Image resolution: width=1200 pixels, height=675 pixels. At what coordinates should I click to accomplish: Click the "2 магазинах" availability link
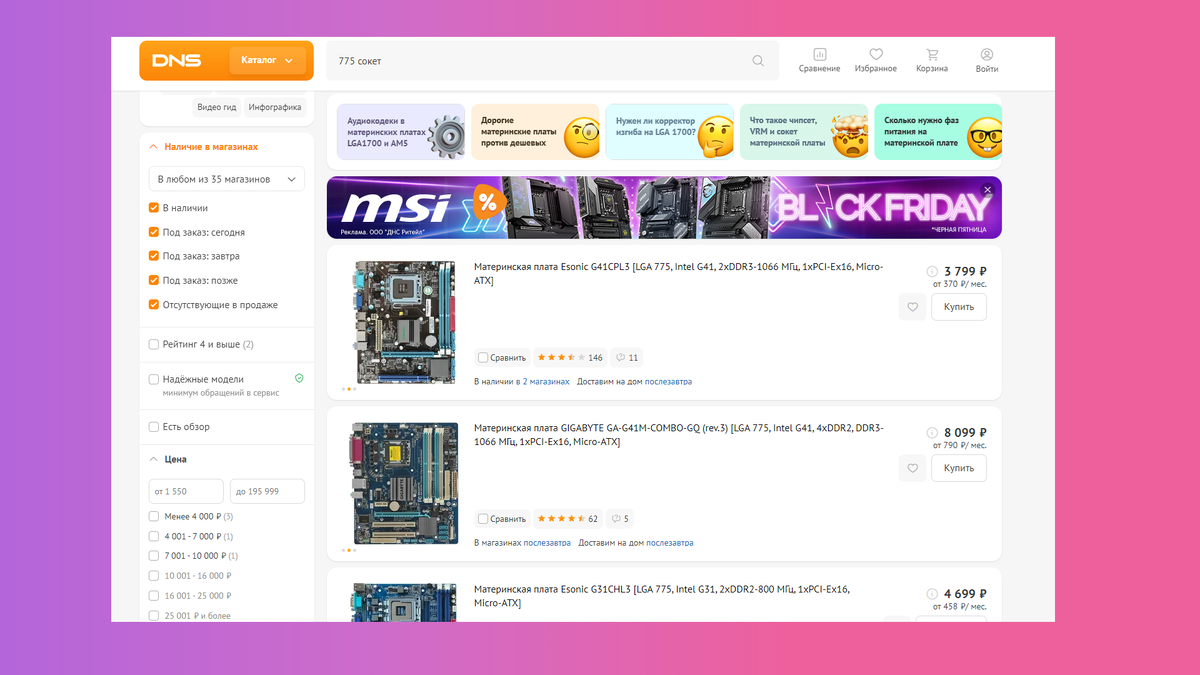pos(546,381)
